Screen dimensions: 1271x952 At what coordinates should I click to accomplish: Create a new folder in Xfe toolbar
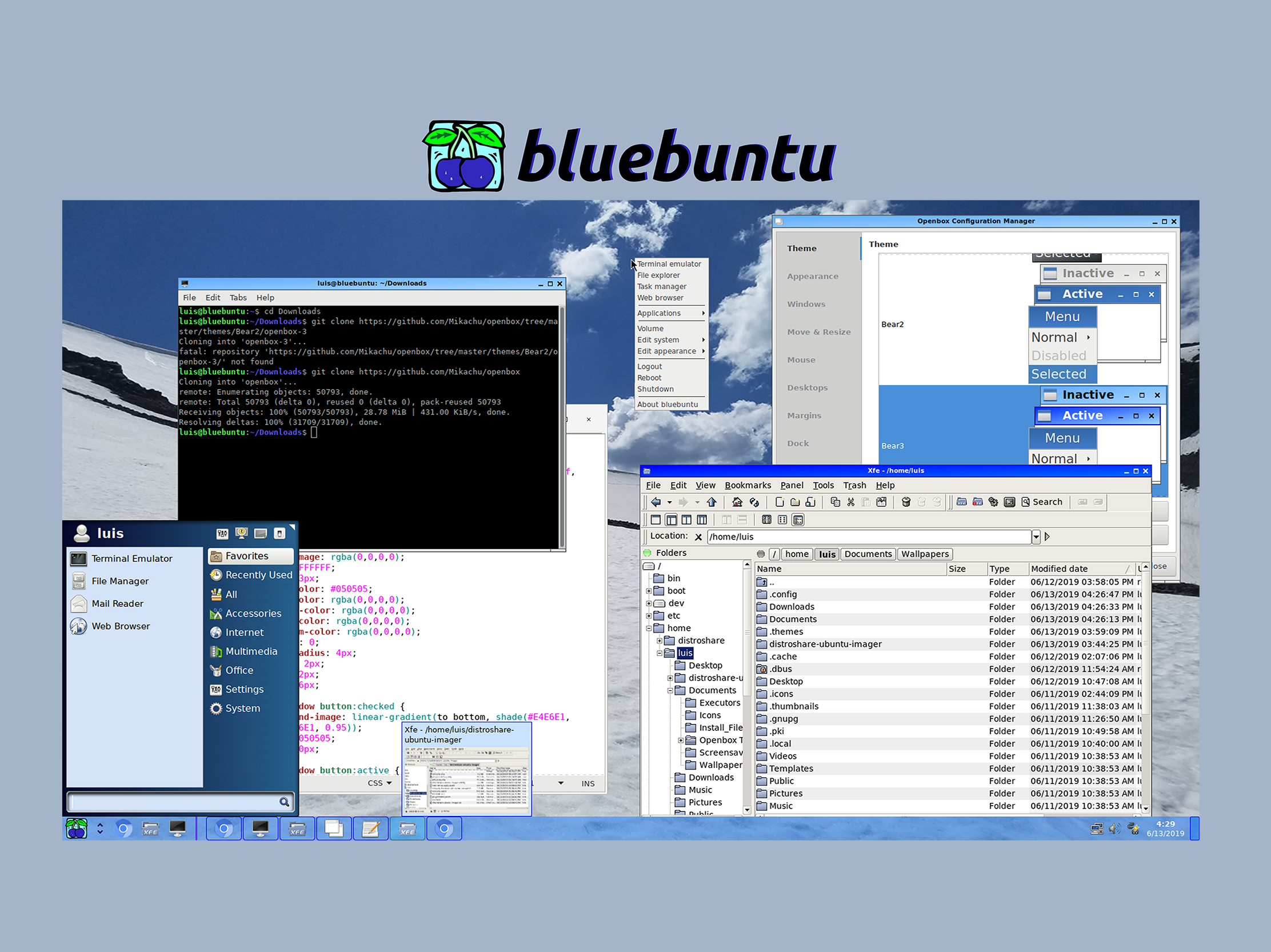(x=796, y=502)
